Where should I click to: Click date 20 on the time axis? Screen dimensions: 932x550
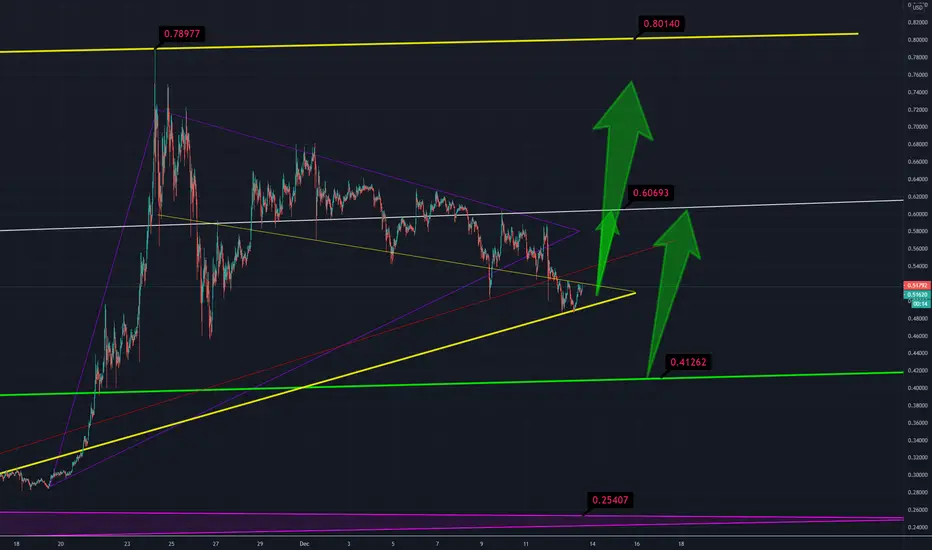tap(61, 544)
